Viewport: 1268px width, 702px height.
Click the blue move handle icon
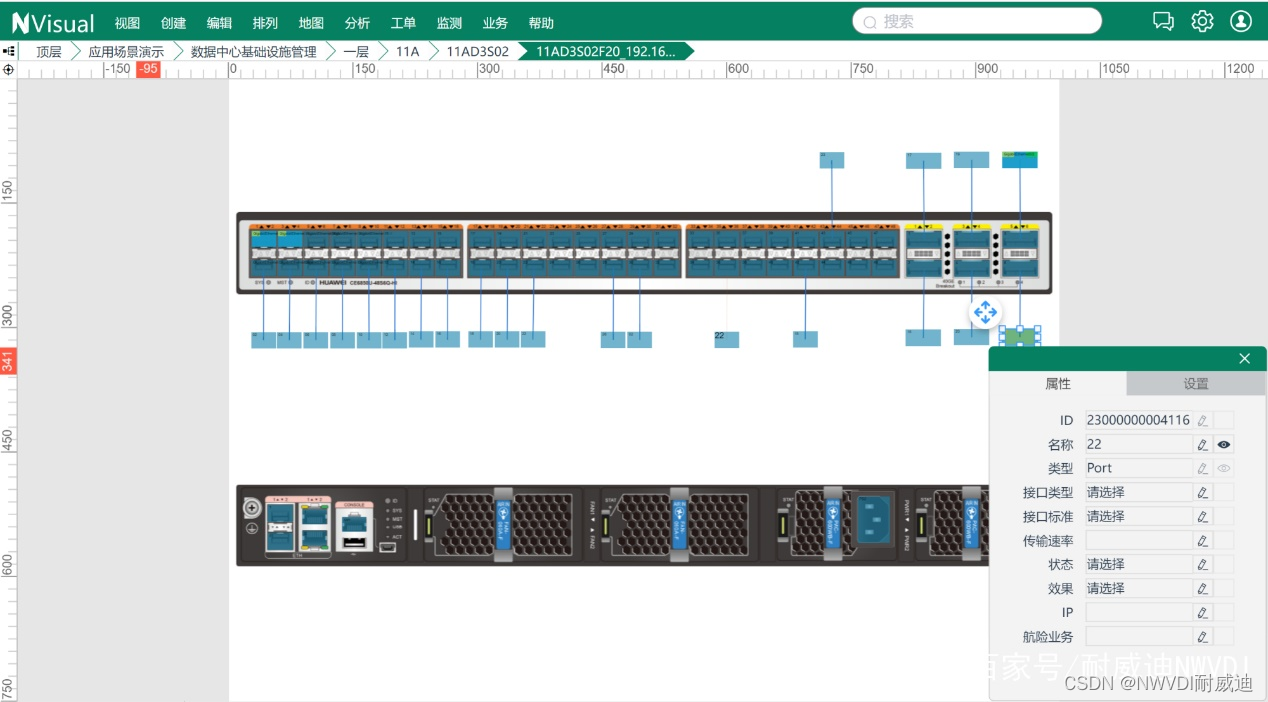(985, 313)
